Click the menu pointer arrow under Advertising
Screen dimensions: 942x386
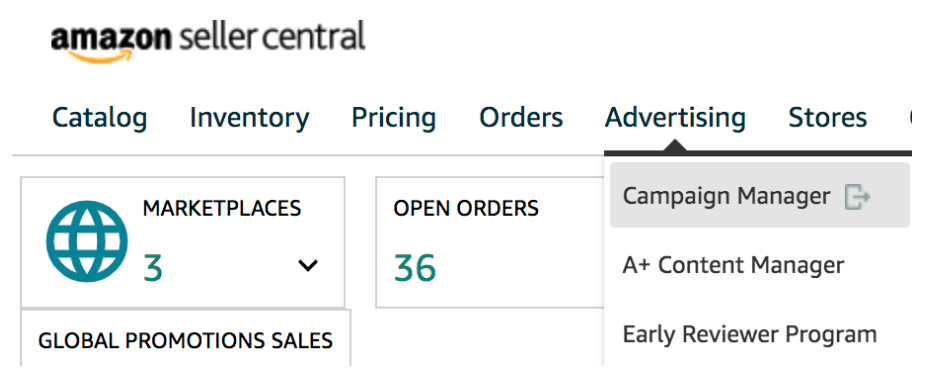(675, 145)
